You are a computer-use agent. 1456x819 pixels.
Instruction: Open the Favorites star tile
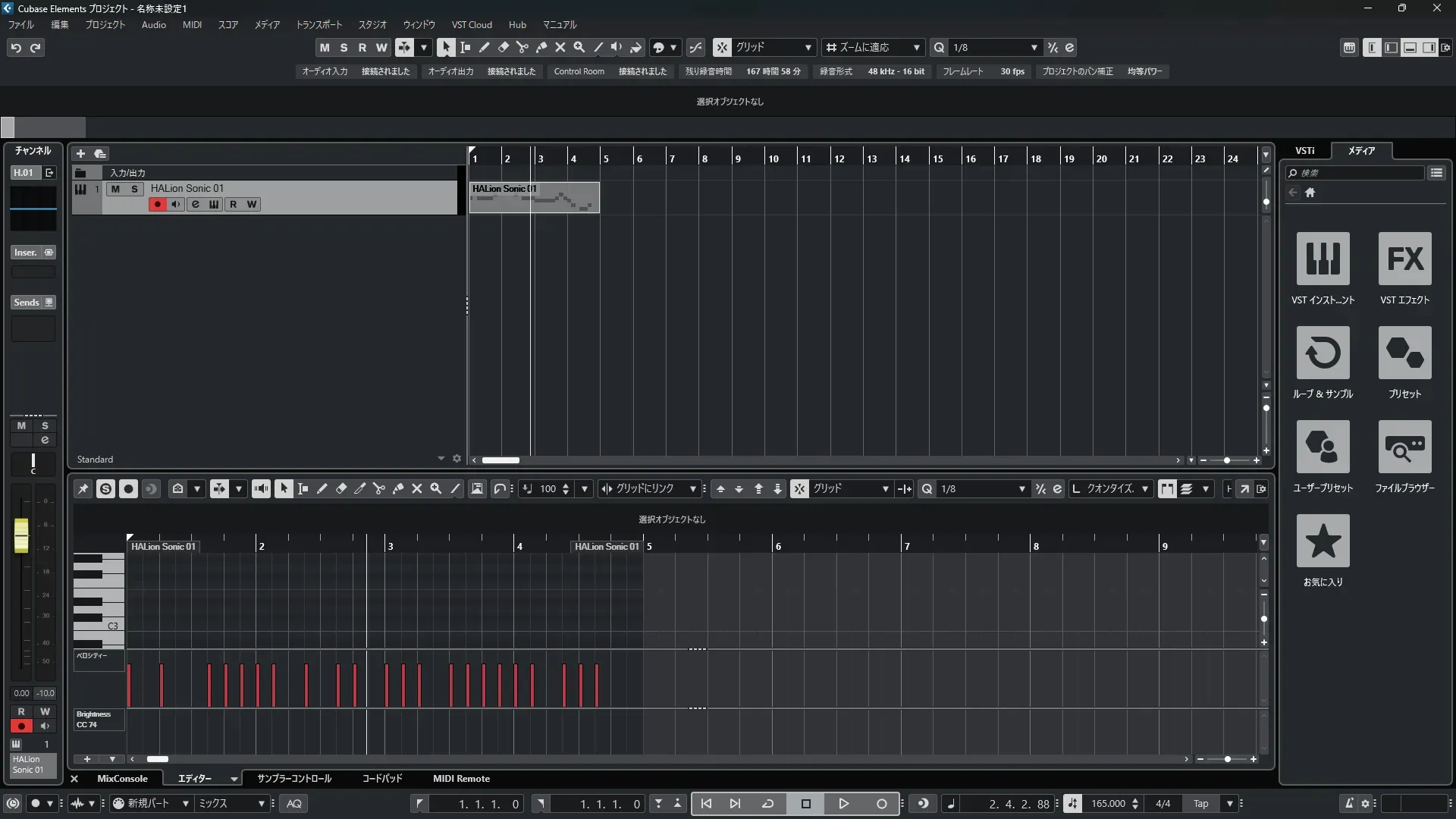click(1323, 541)
